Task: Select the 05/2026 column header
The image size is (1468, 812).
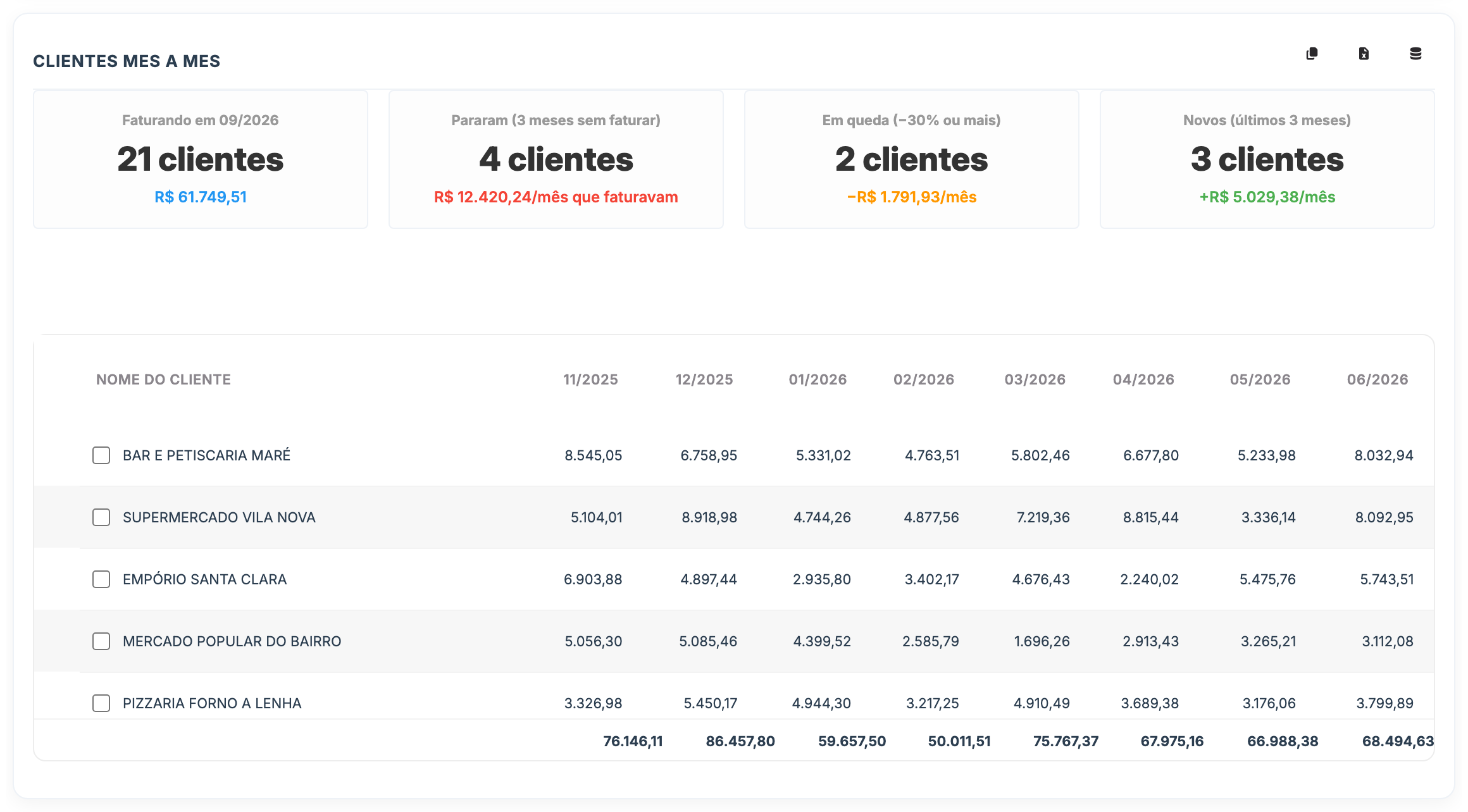Action: click(1260, 379)
